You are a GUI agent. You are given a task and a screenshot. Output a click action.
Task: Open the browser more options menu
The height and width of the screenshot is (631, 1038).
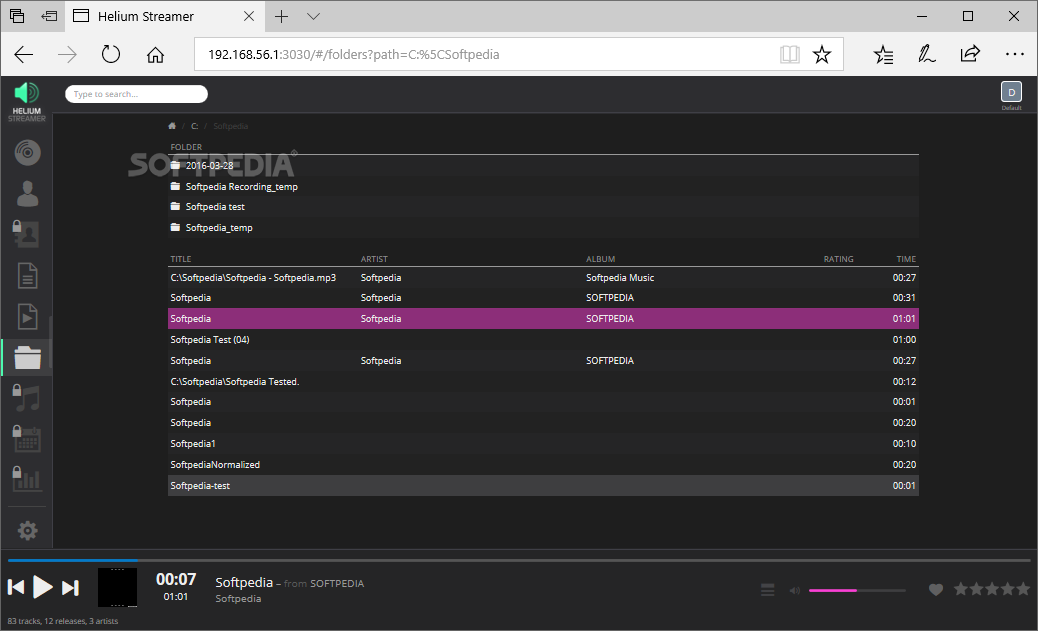[1014, 54]
